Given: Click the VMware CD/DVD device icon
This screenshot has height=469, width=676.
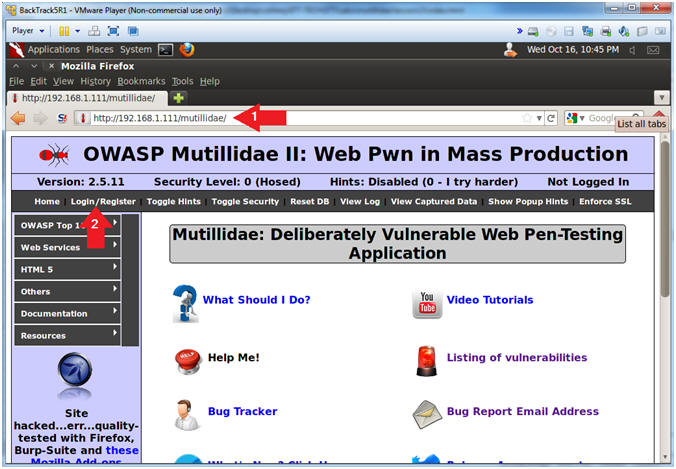Looking at the screenshot, I should (x=551, y=31).
